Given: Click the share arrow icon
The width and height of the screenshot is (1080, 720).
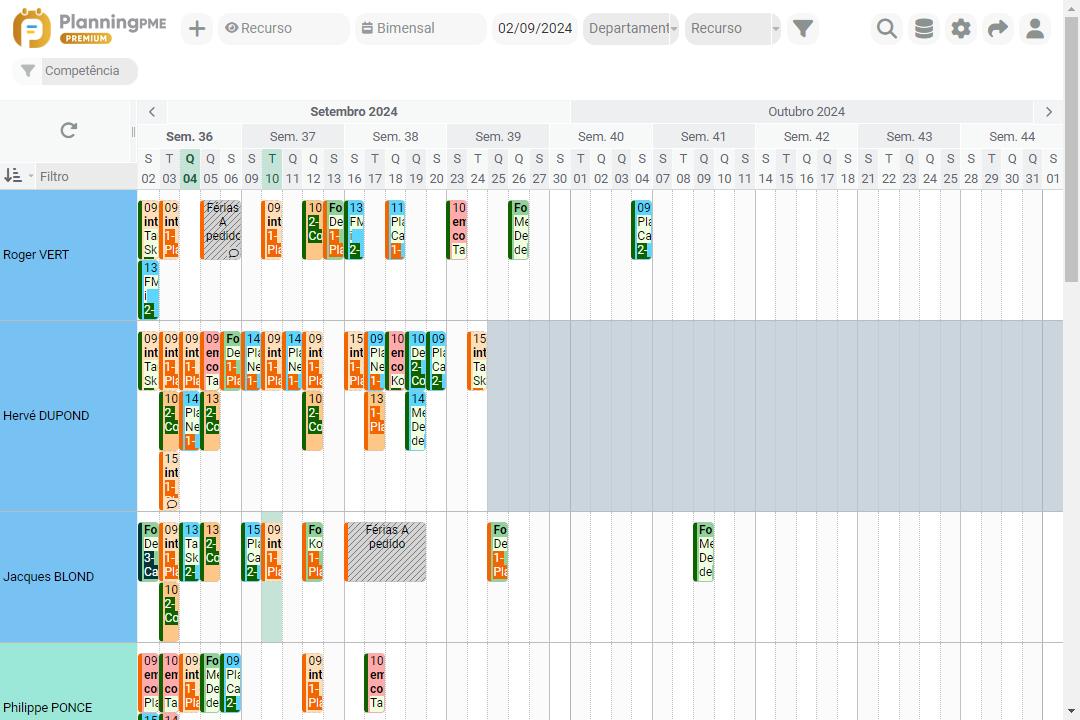Looking at the screenshot, I should click(x=998, y=29).
